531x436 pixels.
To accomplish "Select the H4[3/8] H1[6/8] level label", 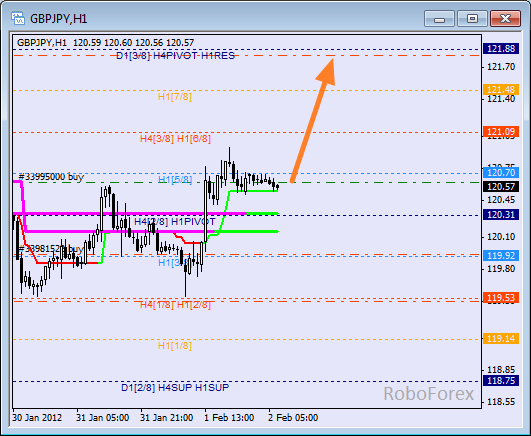I will click(x=175, y=139).
